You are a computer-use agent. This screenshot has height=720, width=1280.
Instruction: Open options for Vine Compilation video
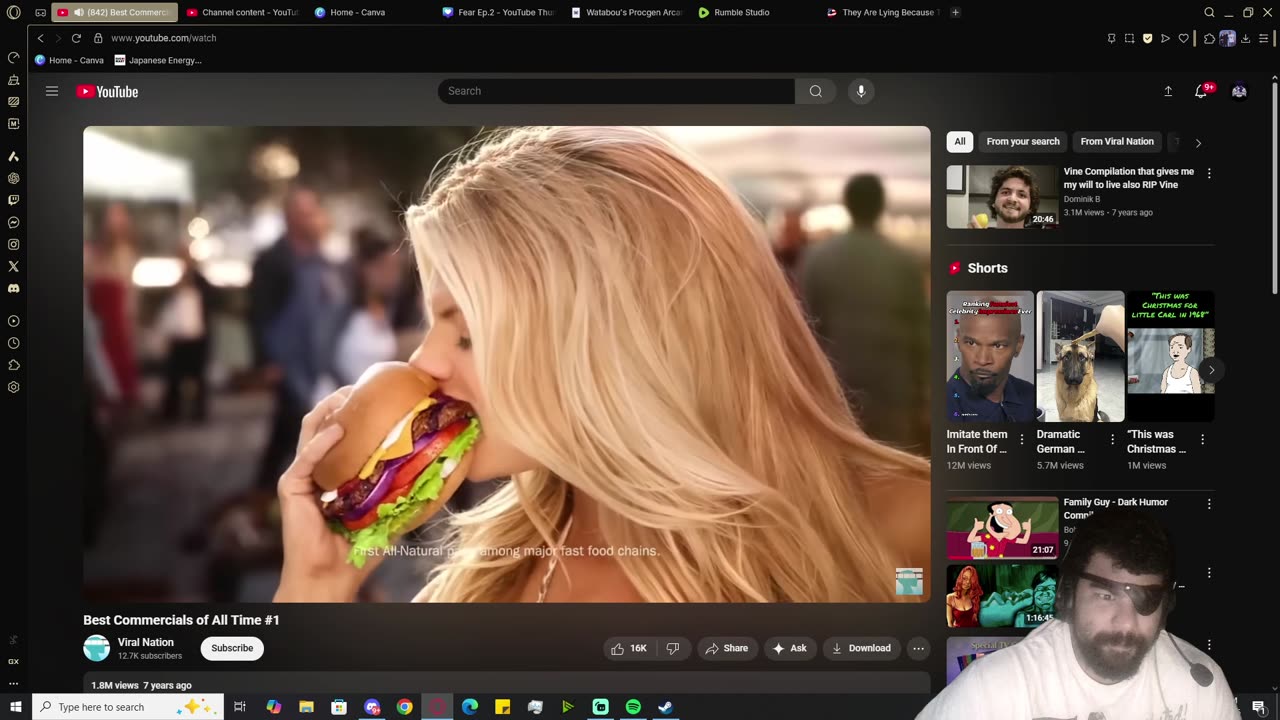point(1209,173)
